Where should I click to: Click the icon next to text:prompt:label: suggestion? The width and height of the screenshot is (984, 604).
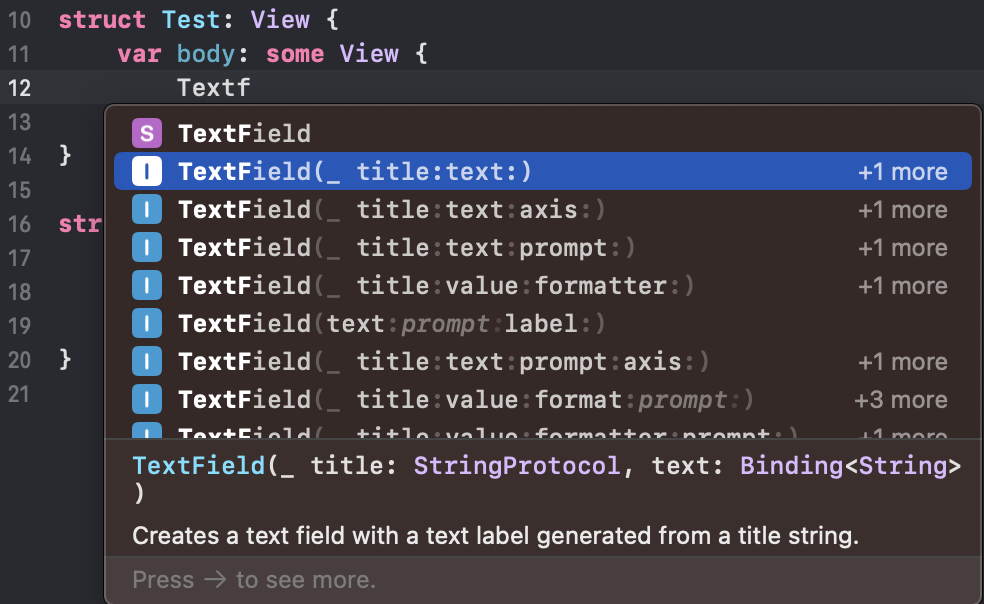pyautogui.click(x=147, y=323)
